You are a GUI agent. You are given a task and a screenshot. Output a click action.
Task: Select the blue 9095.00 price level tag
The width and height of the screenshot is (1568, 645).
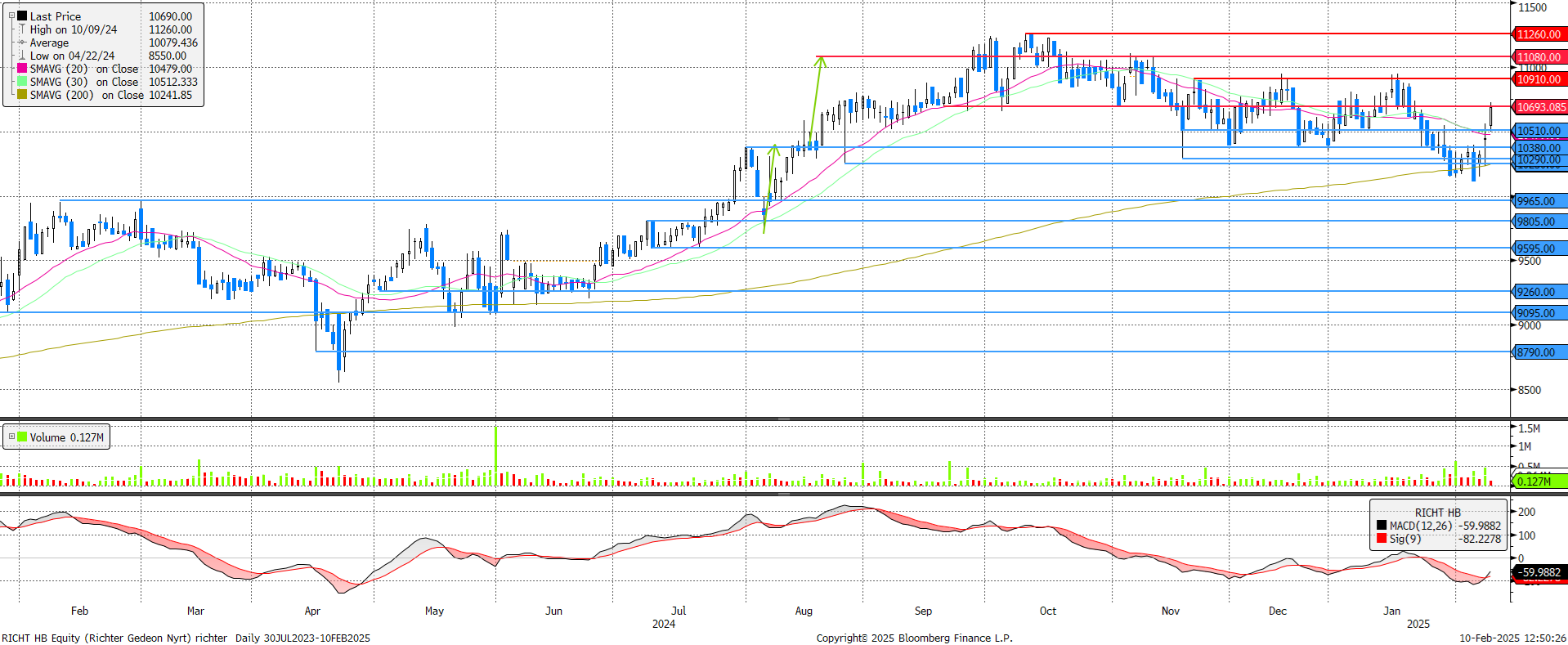tap(1539, 313)
